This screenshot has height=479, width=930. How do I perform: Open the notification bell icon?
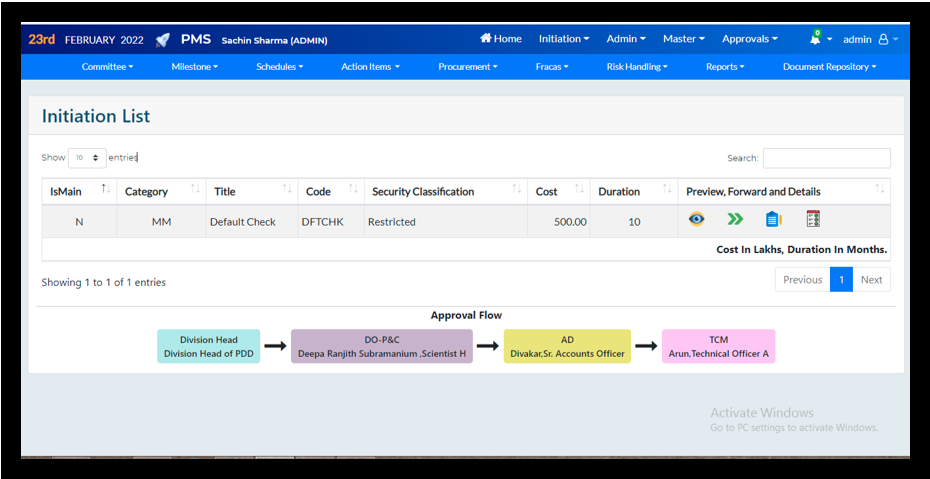coord(815,39)
